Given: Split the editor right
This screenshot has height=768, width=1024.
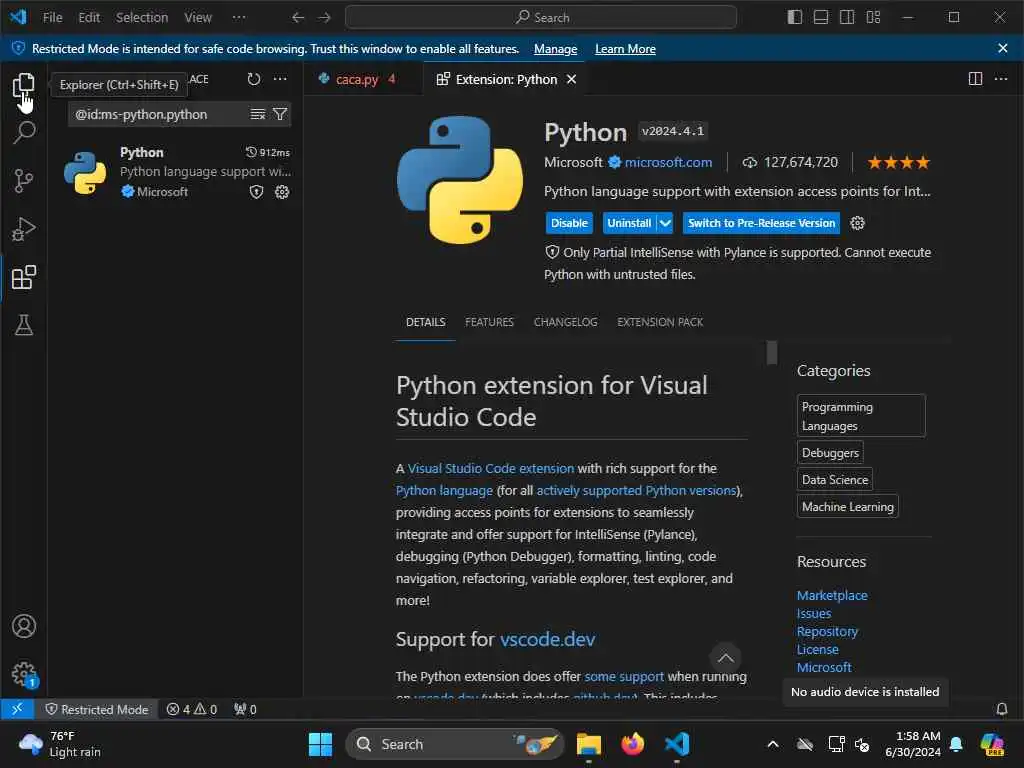Looking at the screenshot, I should tap(975, 79).
